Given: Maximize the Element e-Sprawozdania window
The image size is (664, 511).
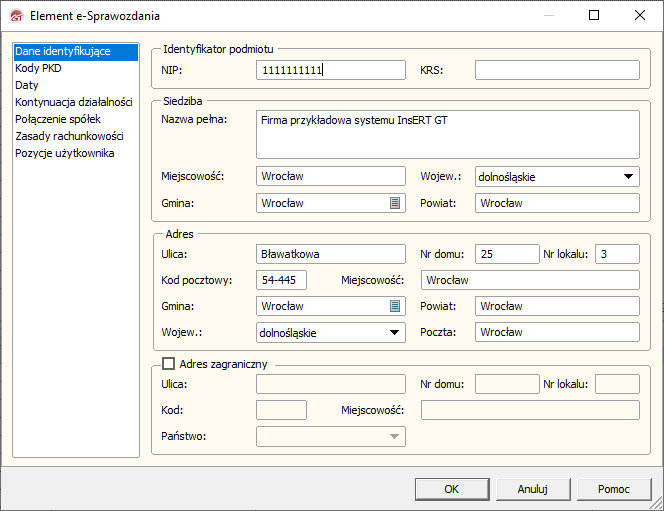Looking at the screenshot, I should coord(594,15).
